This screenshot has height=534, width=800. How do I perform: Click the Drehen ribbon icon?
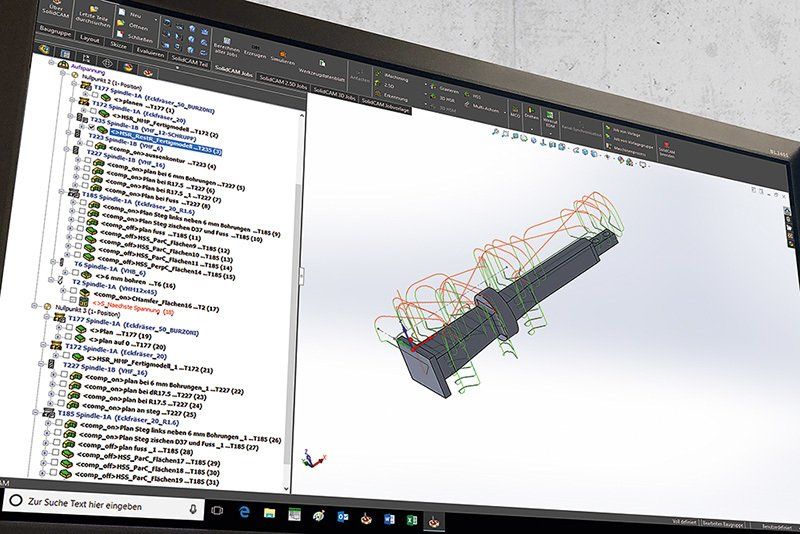[x=531, y=111]
